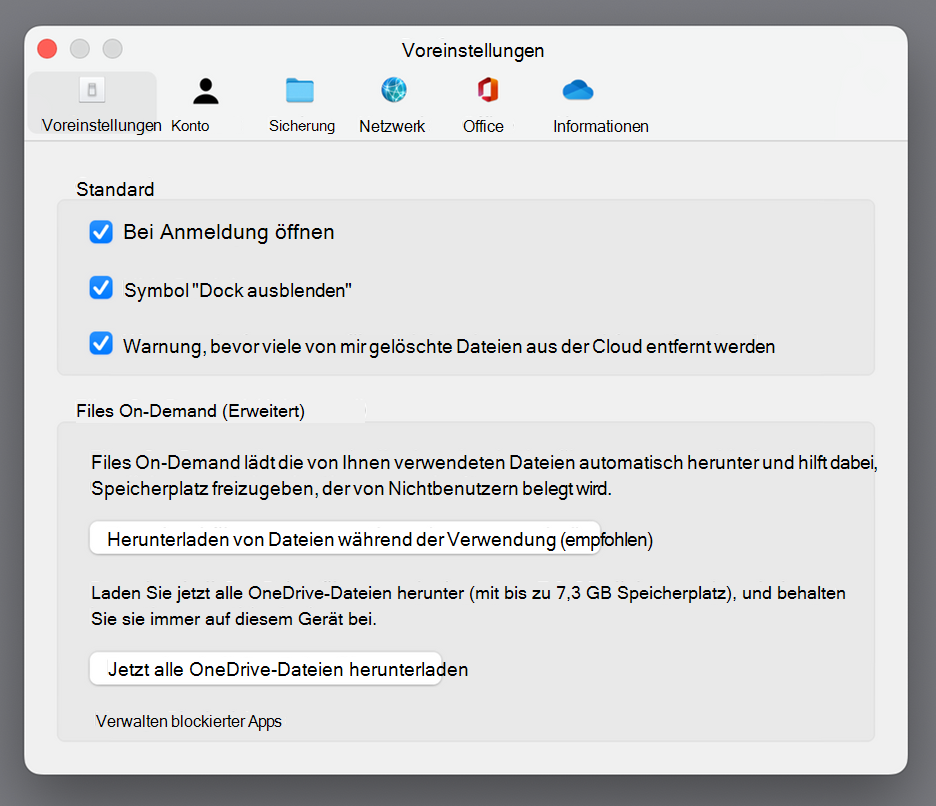
Task: Open the Netzwerk globe icon
Action: pos(394,90)
